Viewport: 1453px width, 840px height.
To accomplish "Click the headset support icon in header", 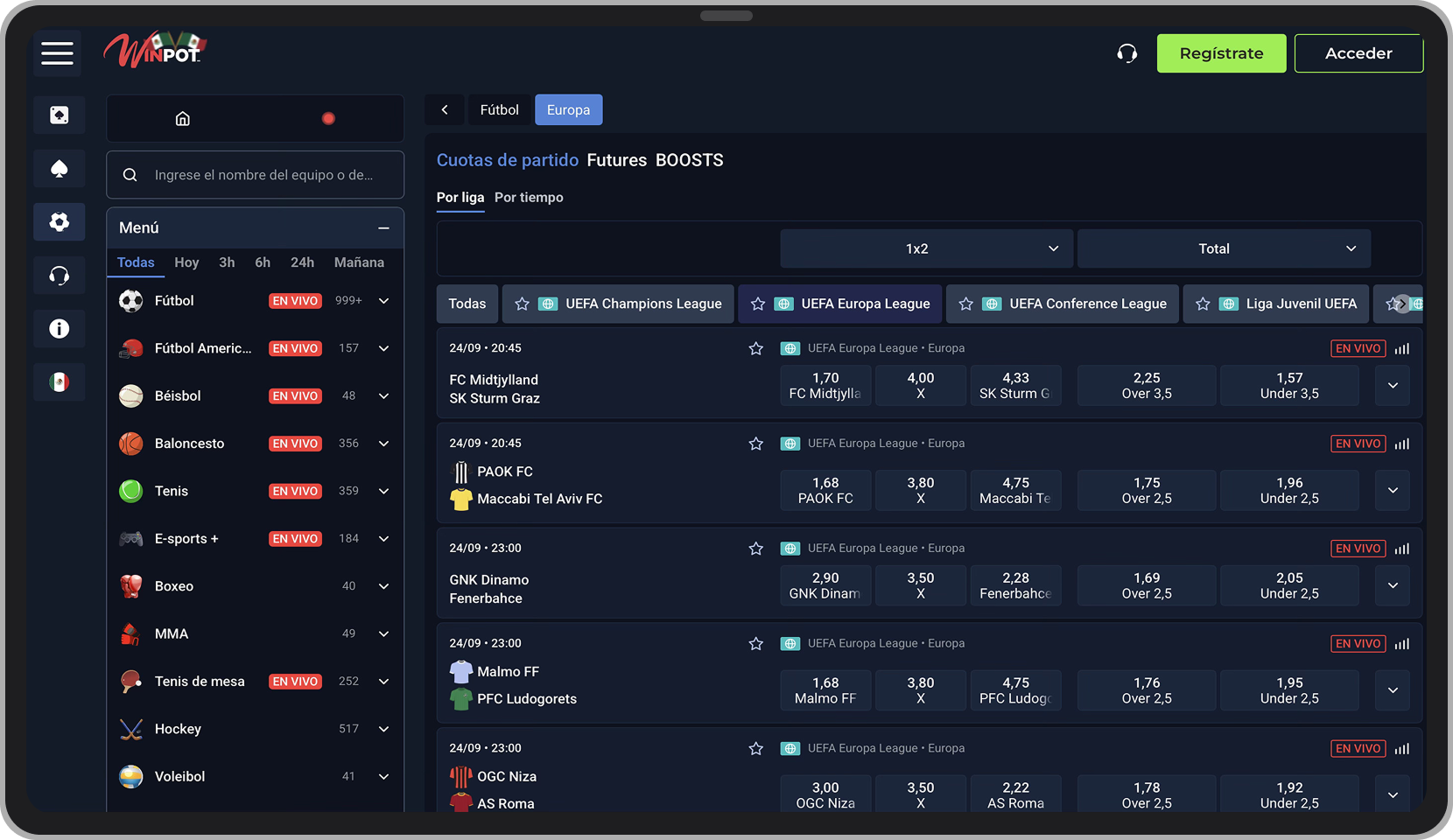I will click(1127, 53).
